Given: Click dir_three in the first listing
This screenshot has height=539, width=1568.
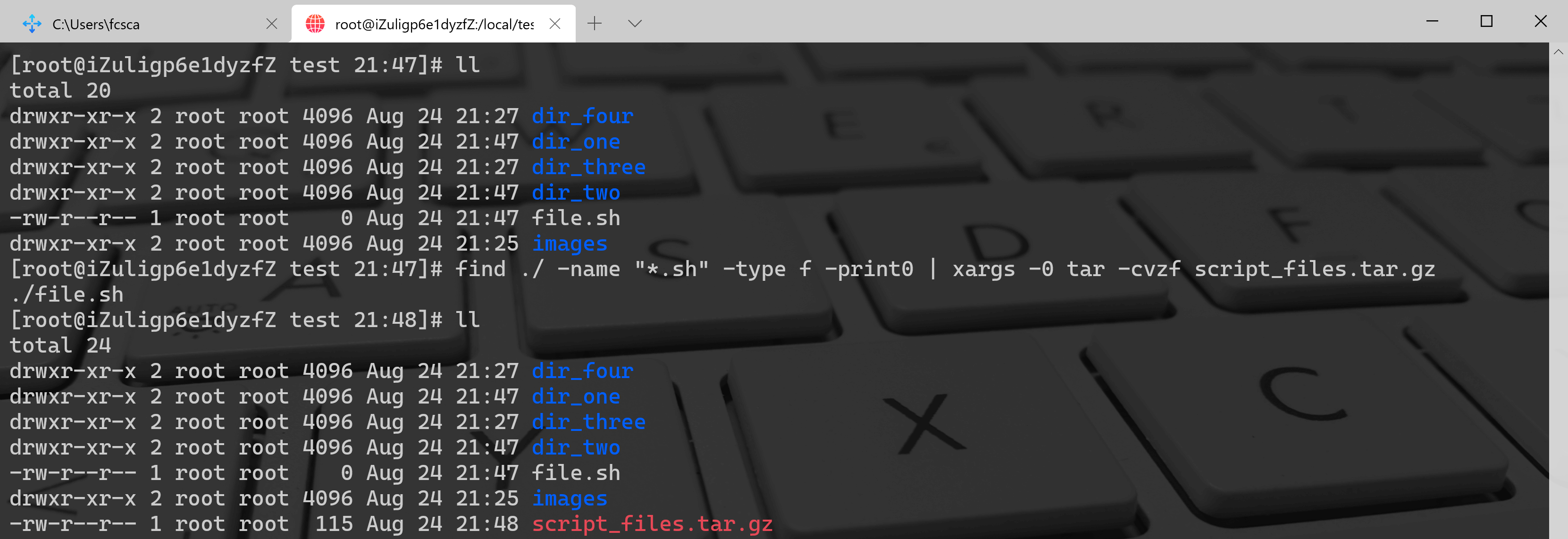Looking at the screenshot, I should 588,166.
